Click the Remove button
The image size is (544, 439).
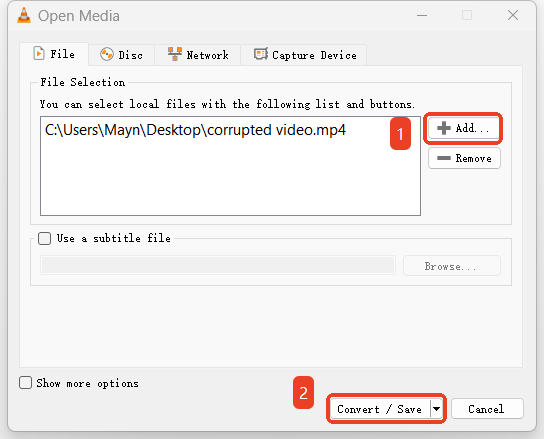(464, 158)
